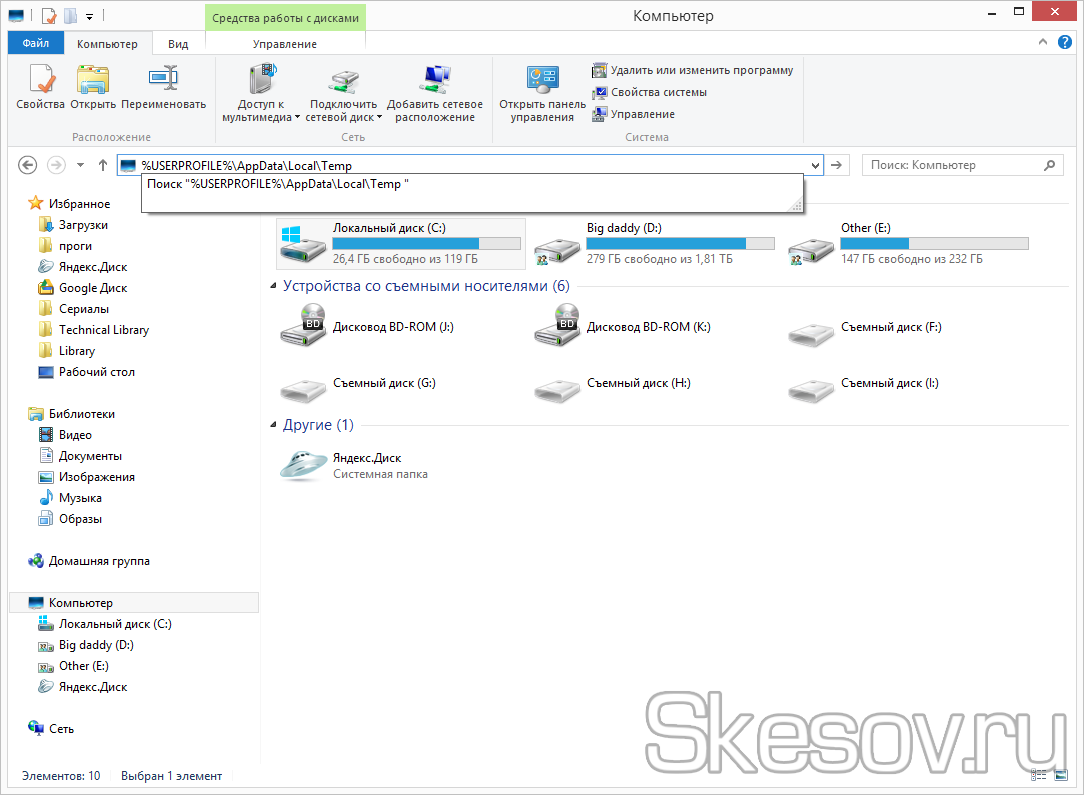The height and width of the screenshot is (795, 1084).
Task: Click the C: drive capacity bar
Action: click(x=427, y=243)
